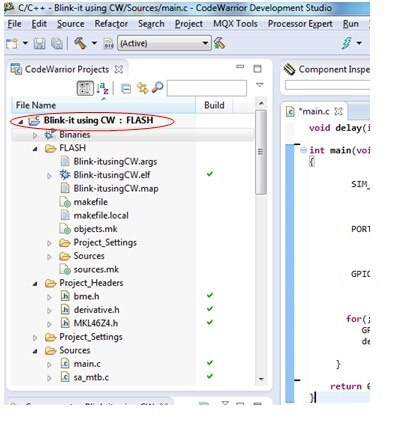Open the Project menu
The image size is (394, 425).
tap(189, 24)
